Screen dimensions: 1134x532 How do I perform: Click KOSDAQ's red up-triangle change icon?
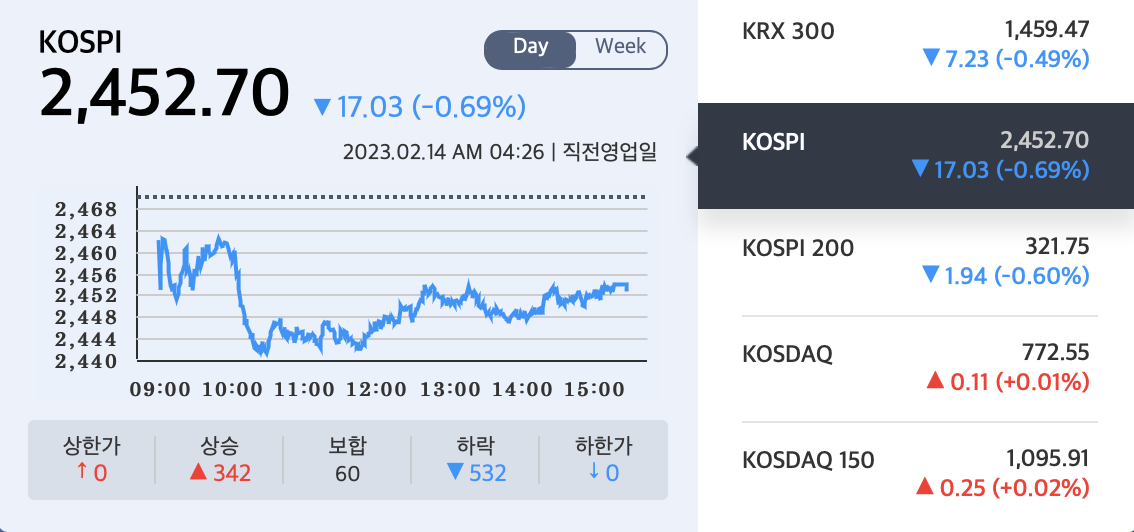pyautogui.click(x=935, y=381)
